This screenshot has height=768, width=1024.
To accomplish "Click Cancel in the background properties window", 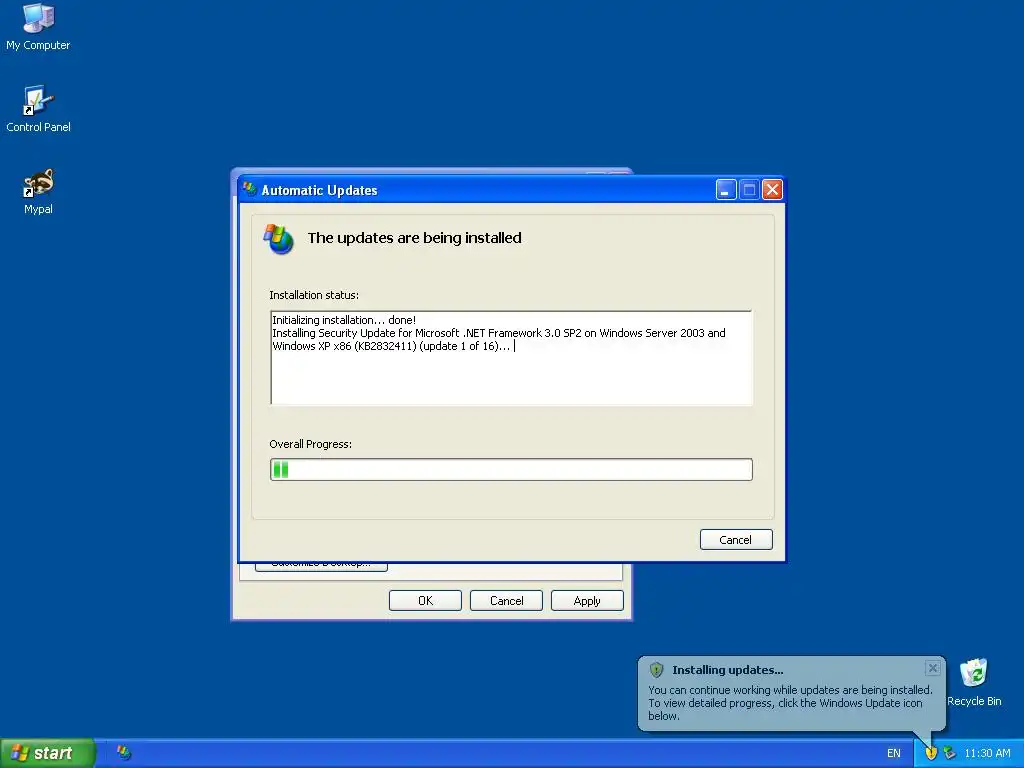I will click(x=506, y=600).
